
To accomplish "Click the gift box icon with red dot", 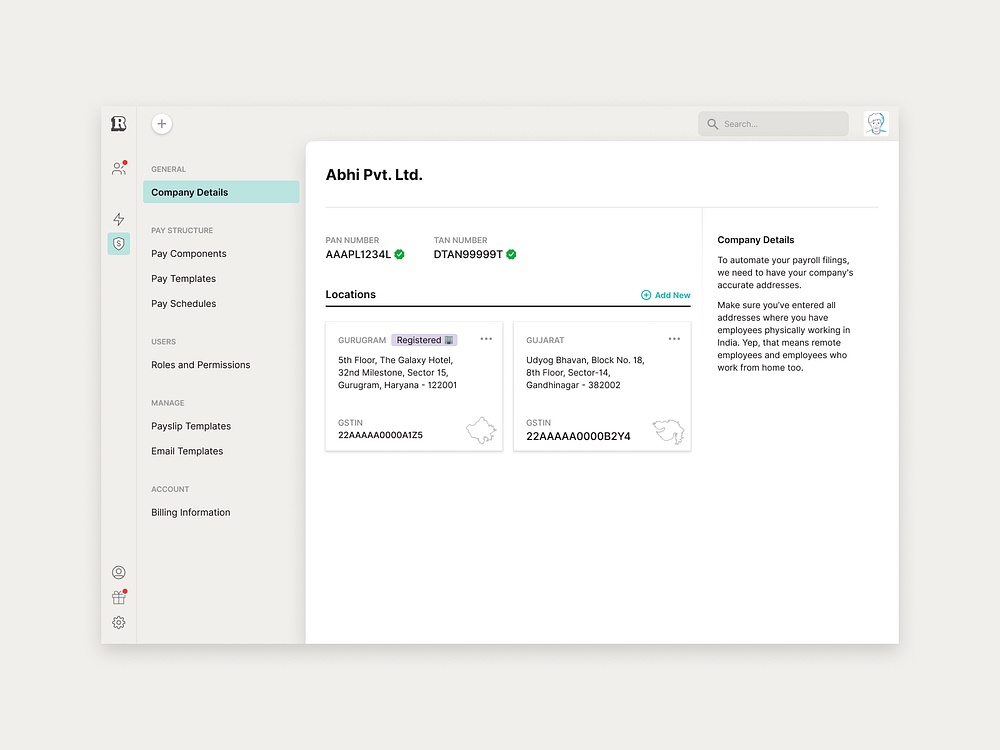I will [x=118, y=597].
